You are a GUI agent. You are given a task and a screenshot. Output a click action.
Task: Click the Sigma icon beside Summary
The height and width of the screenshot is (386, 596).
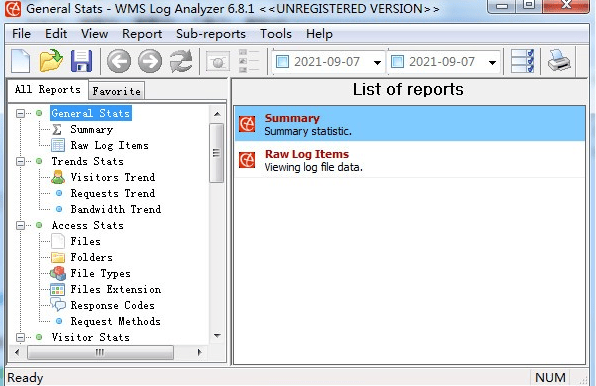[x=57, y=130]
